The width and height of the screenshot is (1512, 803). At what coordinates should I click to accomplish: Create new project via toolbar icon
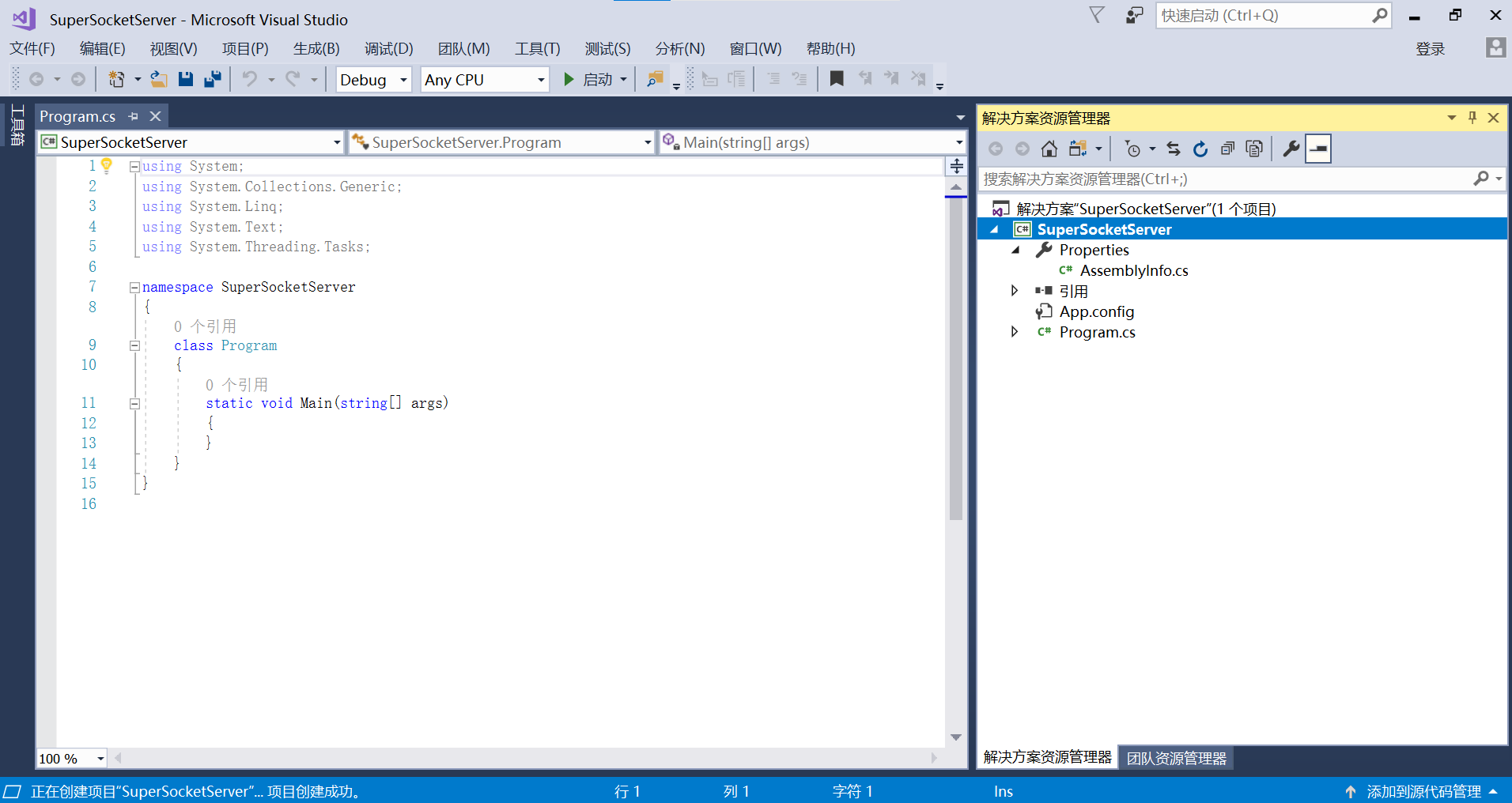point(116,79)
